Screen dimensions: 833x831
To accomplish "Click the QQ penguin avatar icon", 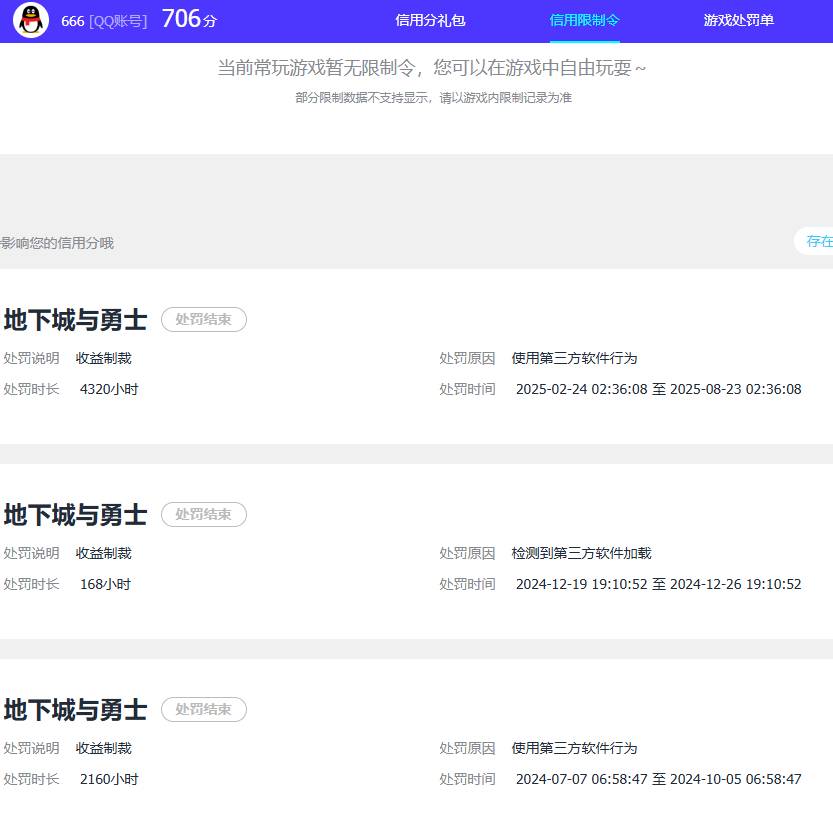I will [31, 20].
